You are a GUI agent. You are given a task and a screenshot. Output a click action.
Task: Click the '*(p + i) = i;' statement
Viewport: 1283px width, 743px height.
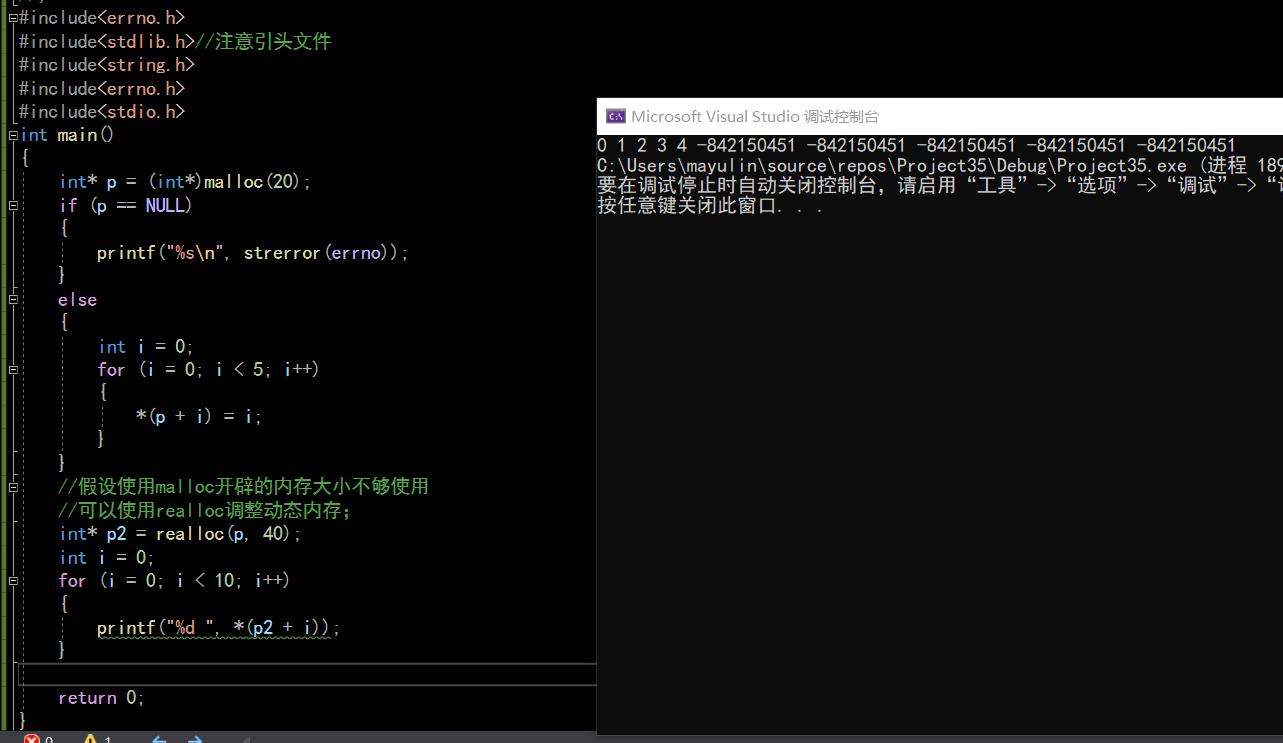click(x=199, y=416)
